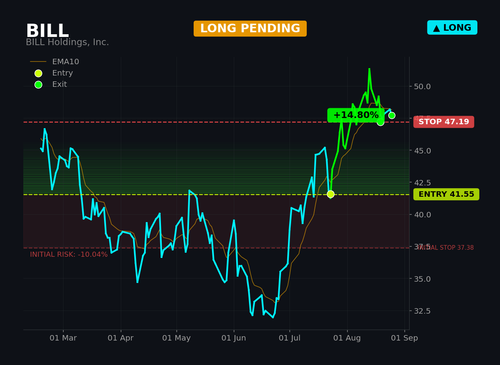Click the 01 Mar date axis label
The width and height of the screenshot is (500, 365).
pos(63,338)
